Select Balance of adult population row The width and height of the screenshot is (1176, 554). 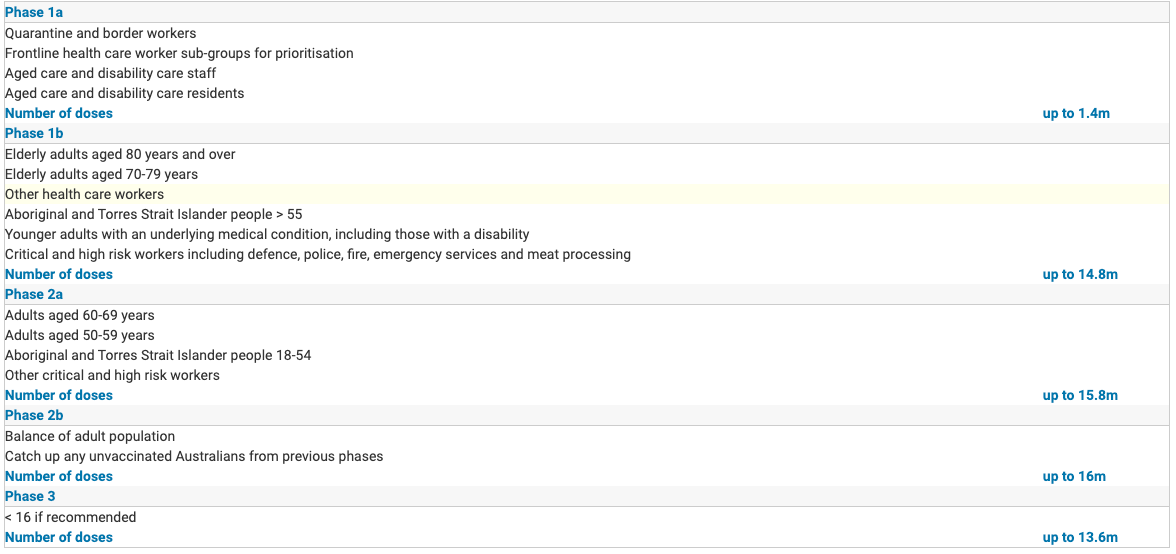tap(90, 436)
